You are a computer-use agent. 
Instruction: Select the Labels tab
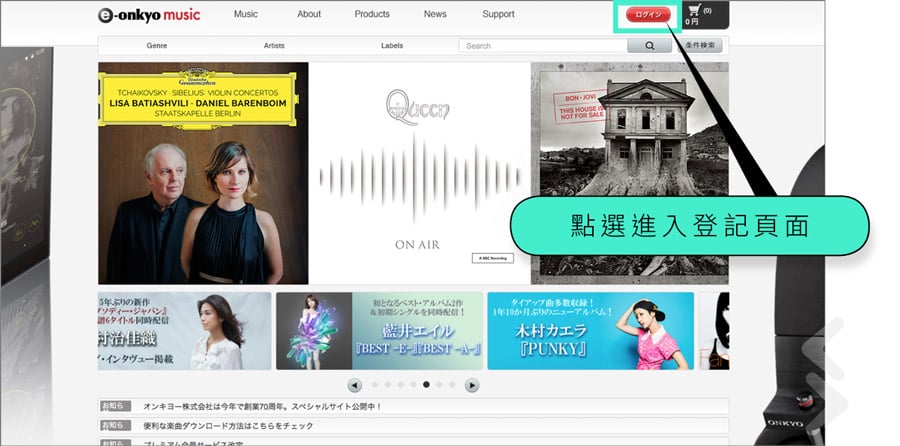tap(392, 45)
